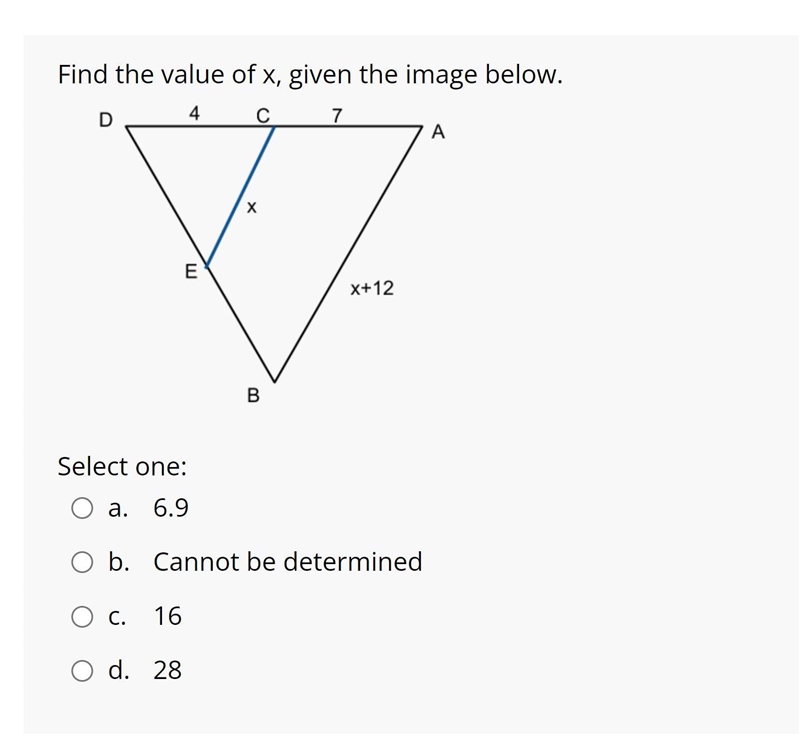Viewport: 800px width, 739px height.
Task: Click vertex label D in the diagram
Action: 105,120
